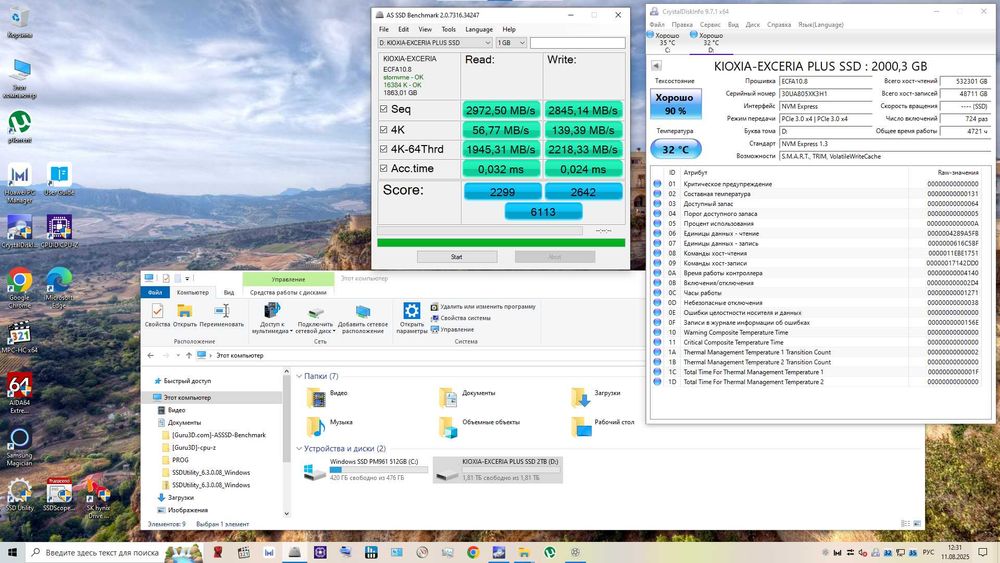1000x563 pixels.
Task: Open Huawei PC Manager desktop icon
Action: coord(20,184)
